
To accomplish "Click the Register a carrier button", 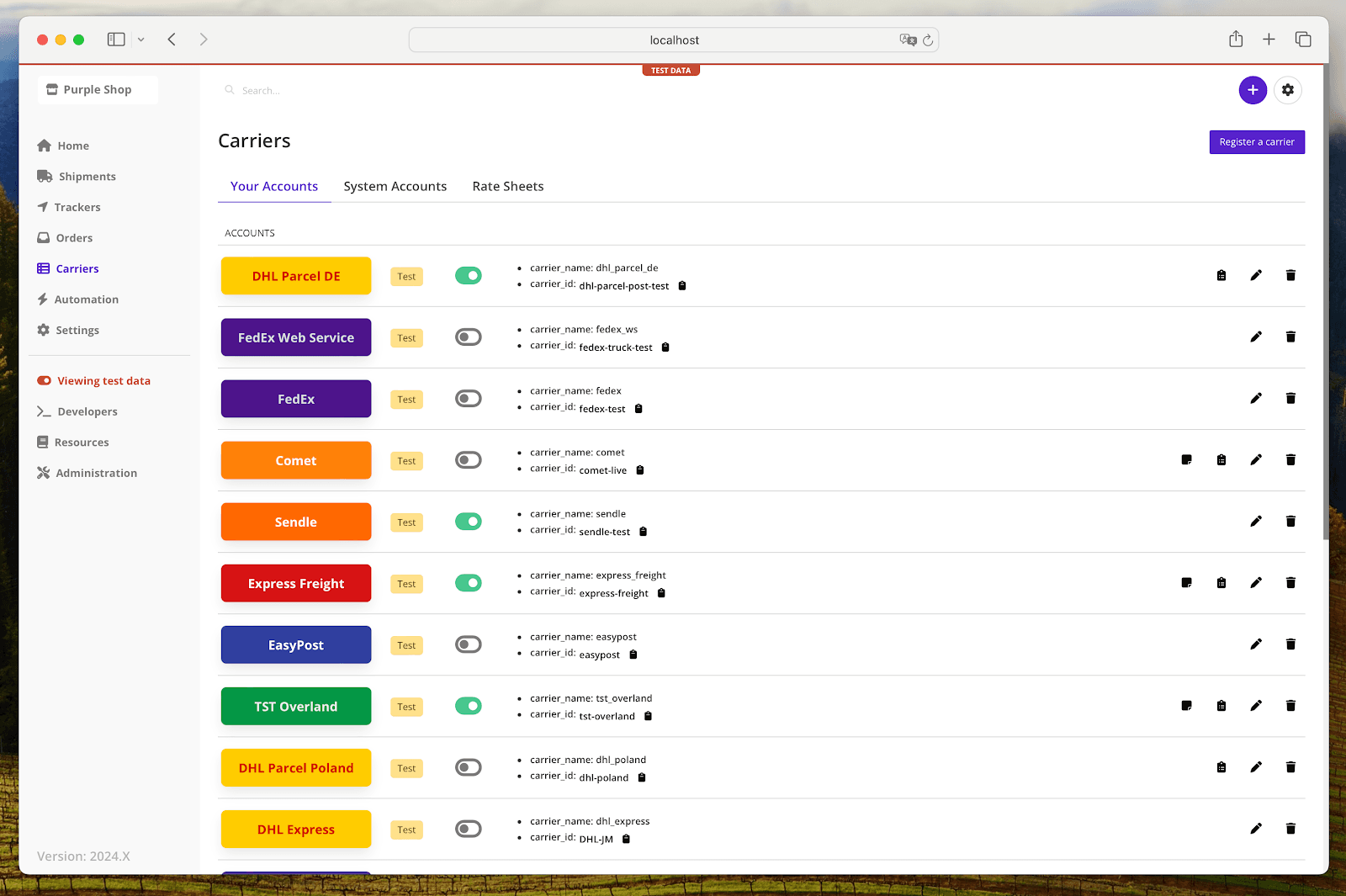I will pyautogui.click(x=1257, y=141).
